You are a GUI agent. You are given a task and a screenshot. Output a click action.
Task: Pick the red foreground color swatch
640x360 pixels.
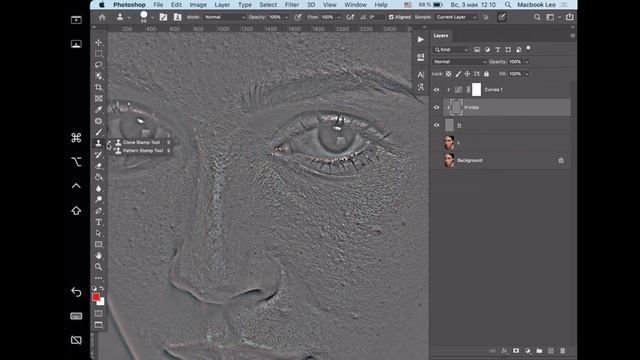pyautogui.click(x=96, y=297)
